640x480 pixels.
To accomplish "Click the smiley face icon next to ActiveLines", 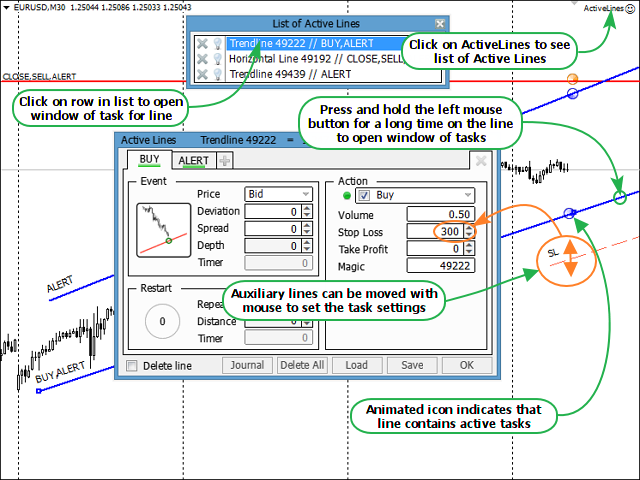I will (630, 8).
